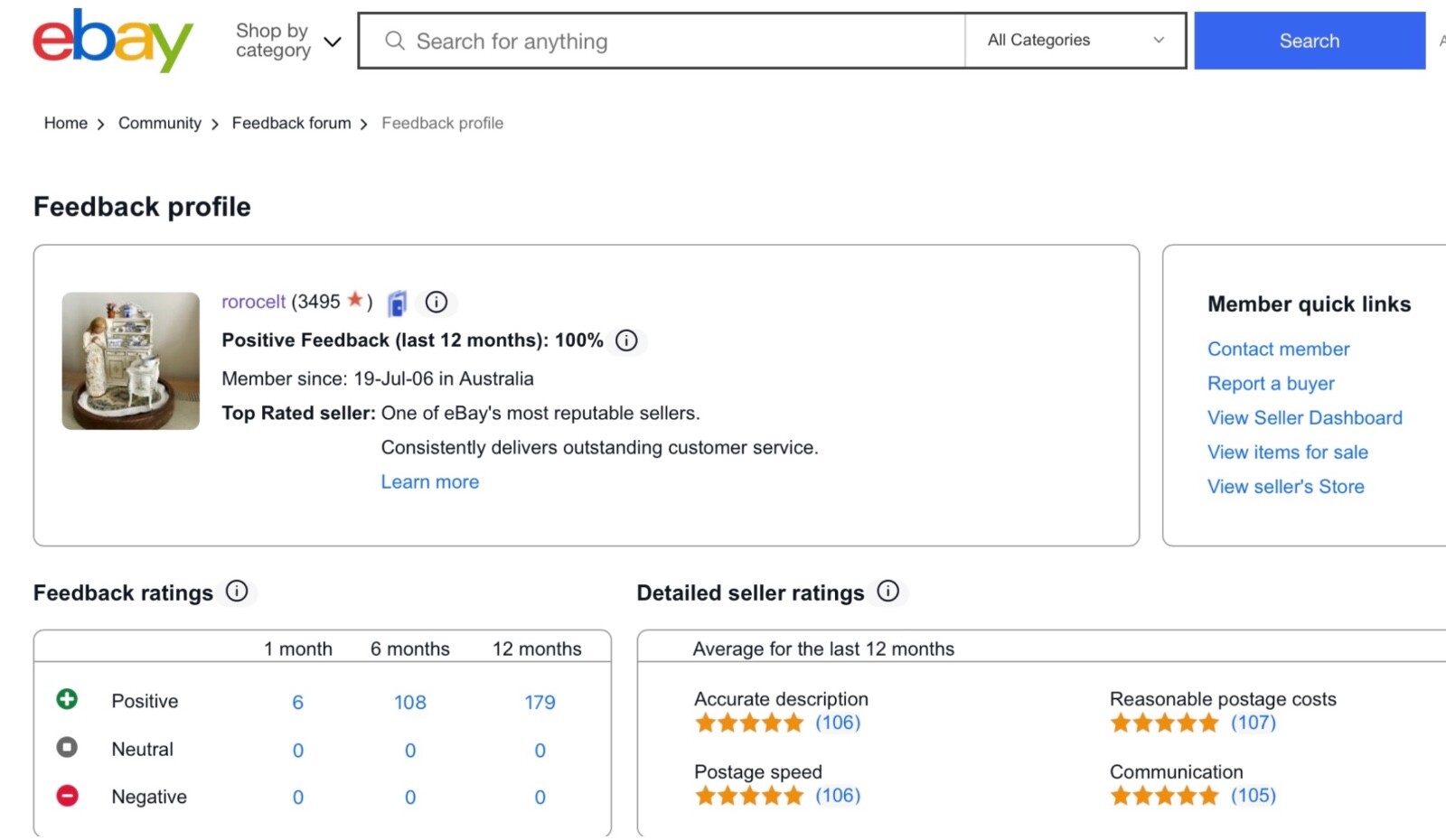Open info icon beside Positive Feedback 100%

click(626, 341)
